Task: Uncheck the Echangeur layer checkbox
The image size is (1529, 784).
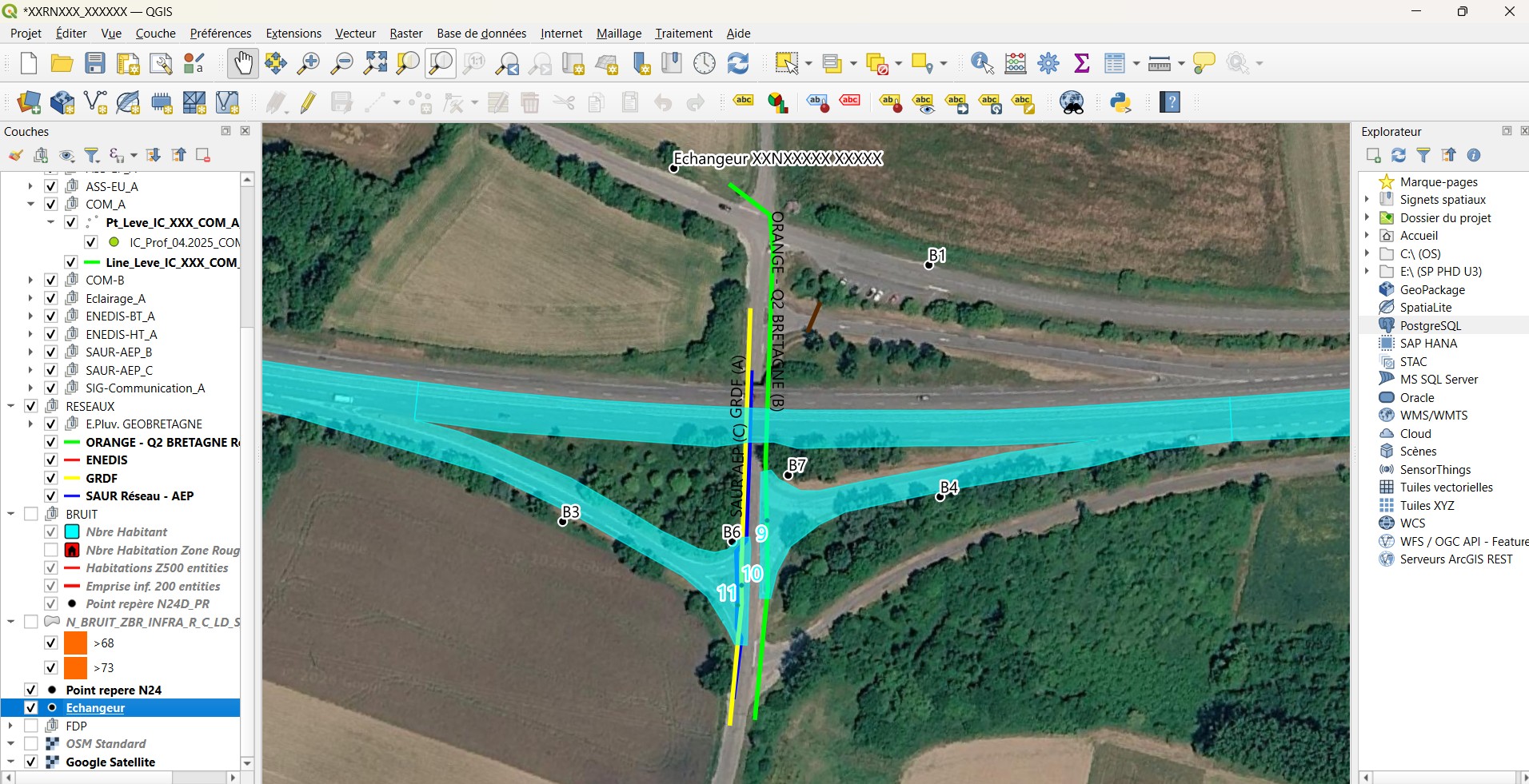Action: click(x=31, y=708)
